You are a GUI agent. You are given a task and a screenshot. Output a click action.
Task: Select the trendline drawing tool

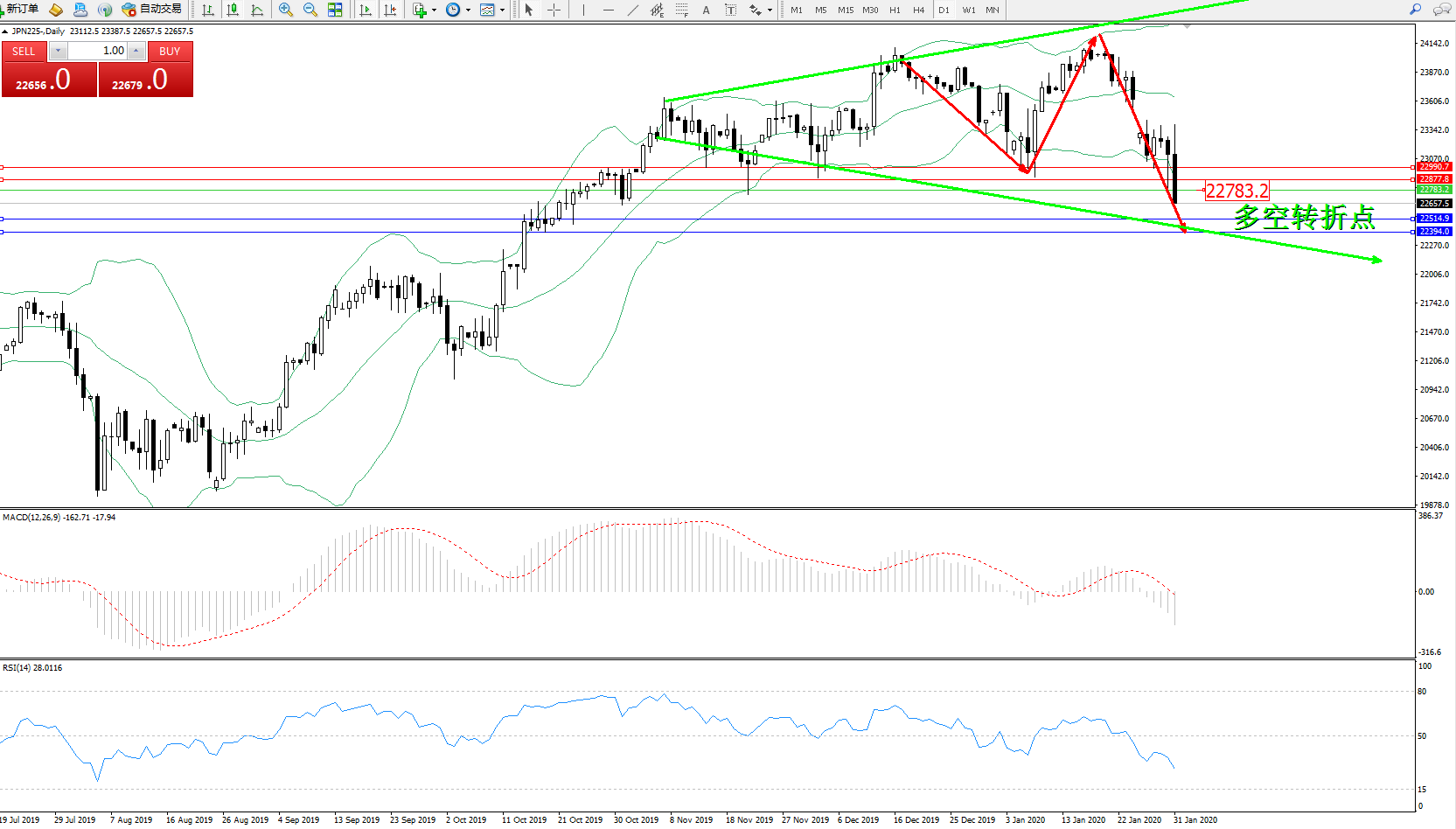[632, 10]
